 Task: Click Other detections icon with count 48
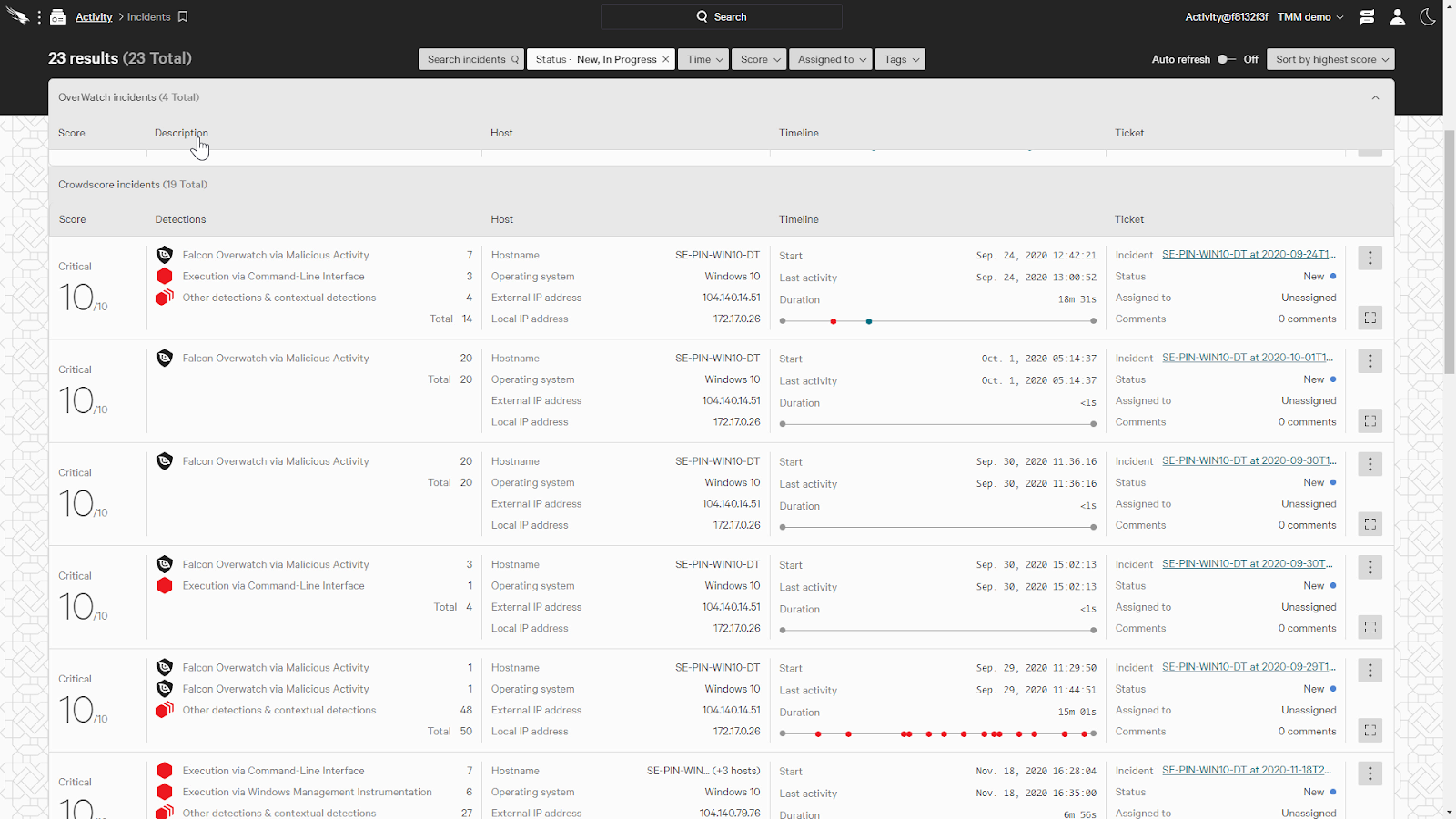click(165, 710)
